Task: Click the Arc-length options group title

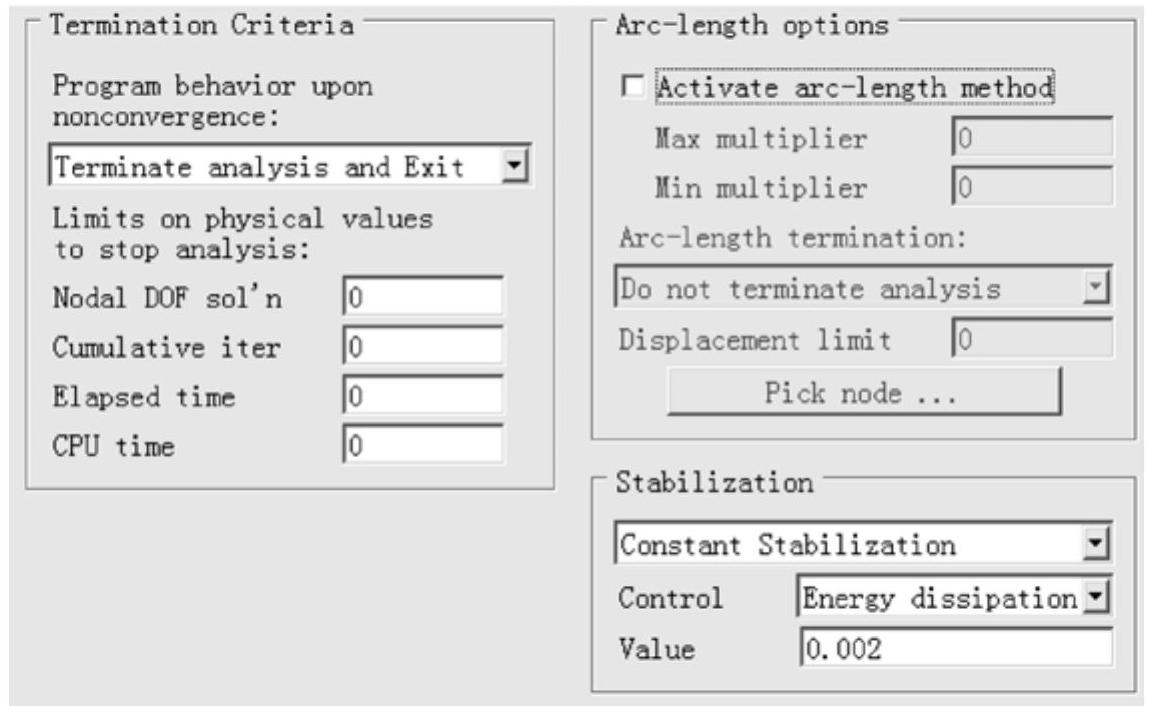Action: coord(752,26)
